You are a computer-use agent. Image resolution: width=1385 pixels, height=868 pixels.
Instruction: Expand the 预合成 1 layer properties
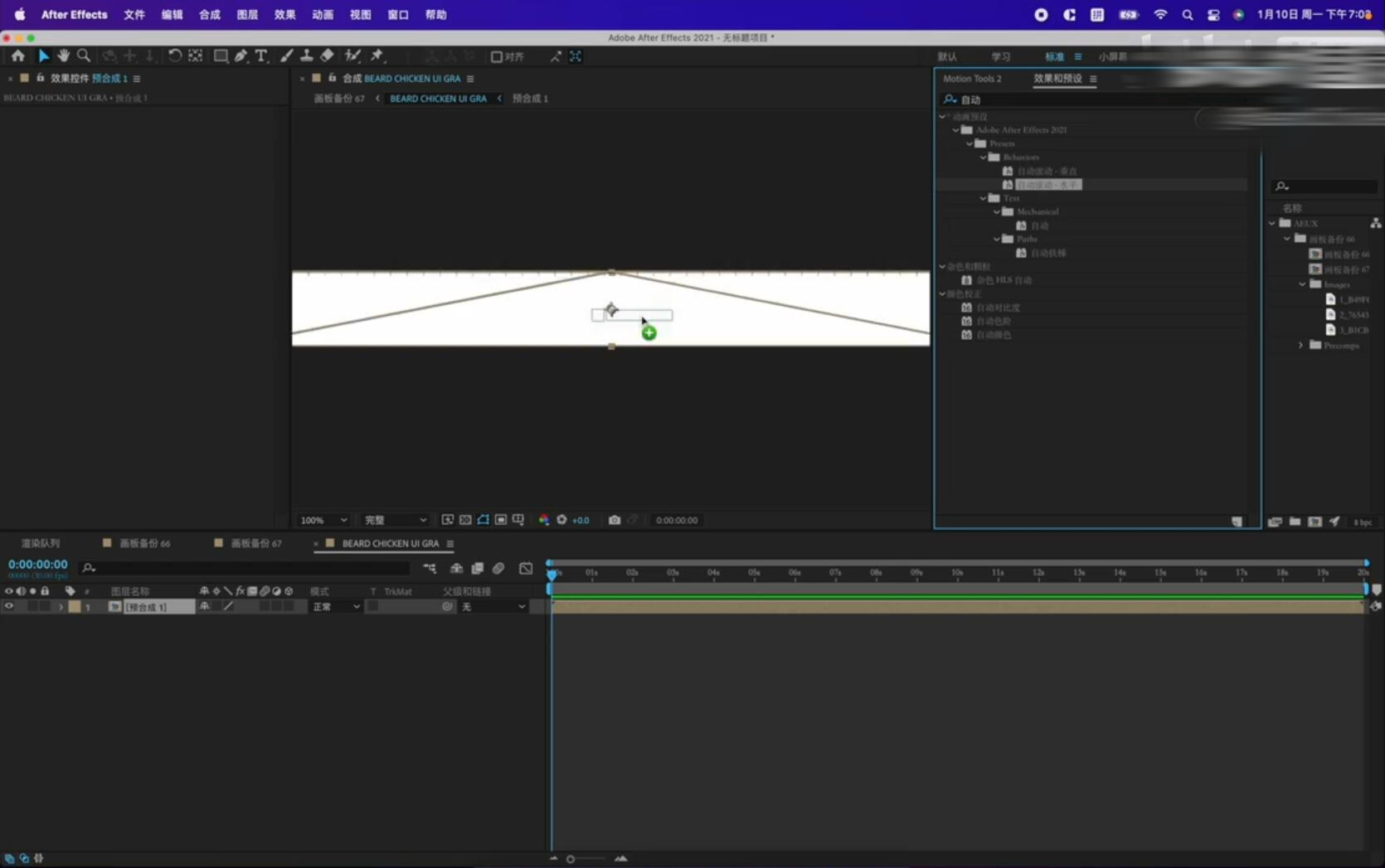pos(61,607)
